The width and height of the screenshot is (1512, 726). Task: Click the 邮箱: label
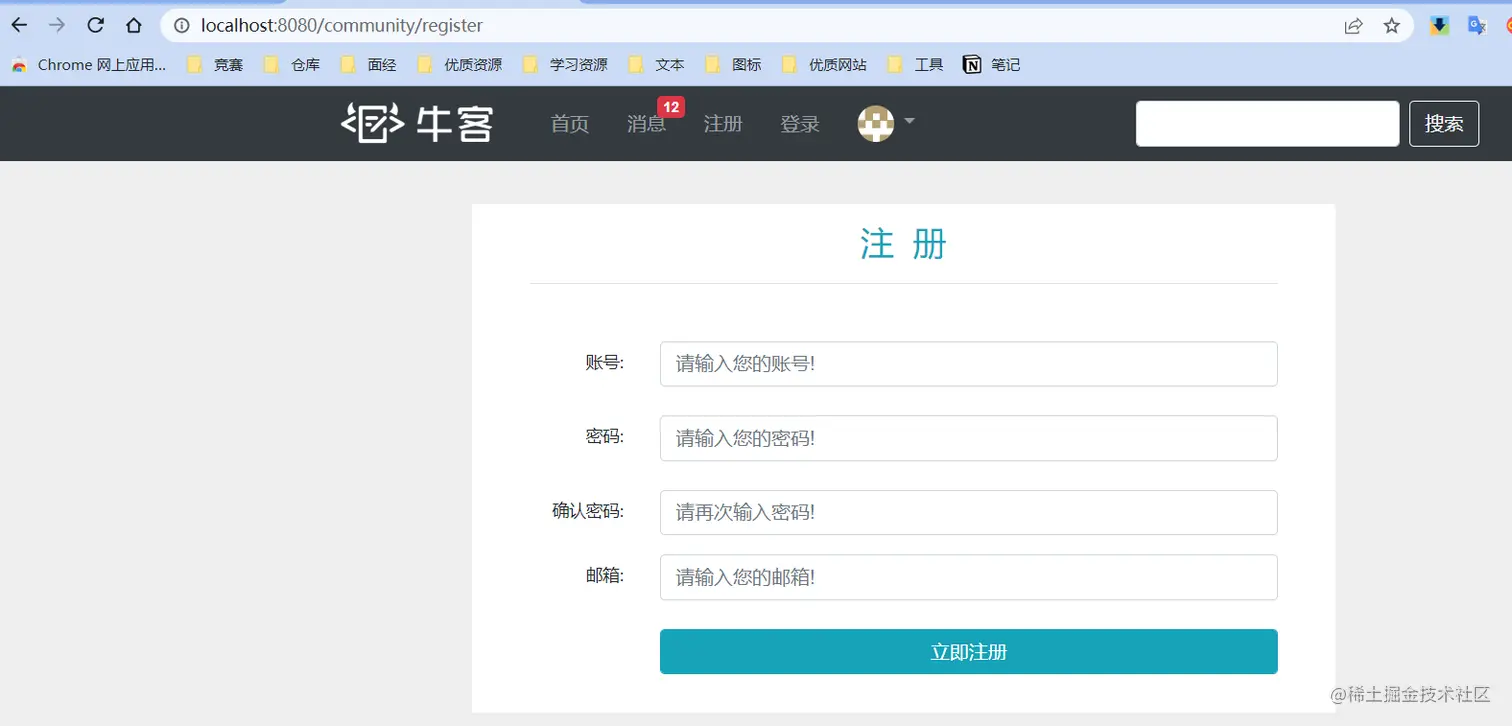pos(605,576)
